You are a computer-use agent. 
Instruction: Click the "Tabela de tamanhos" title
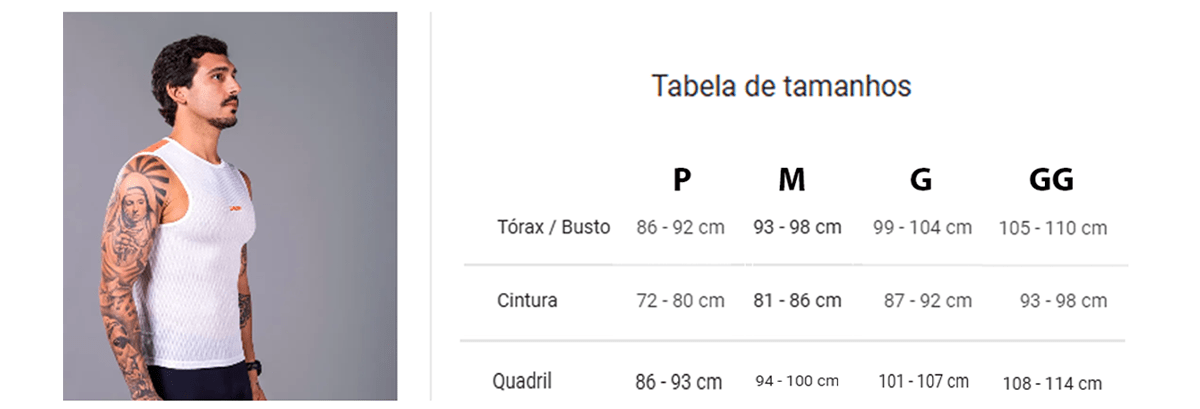[x=781, y=86]
